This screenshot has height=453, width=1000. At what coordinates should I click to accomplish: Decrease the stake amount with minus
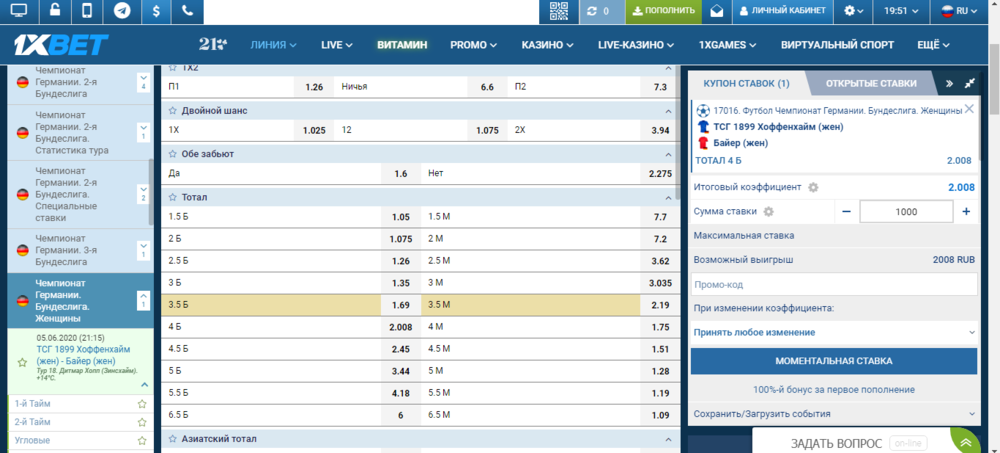[846, 211]
